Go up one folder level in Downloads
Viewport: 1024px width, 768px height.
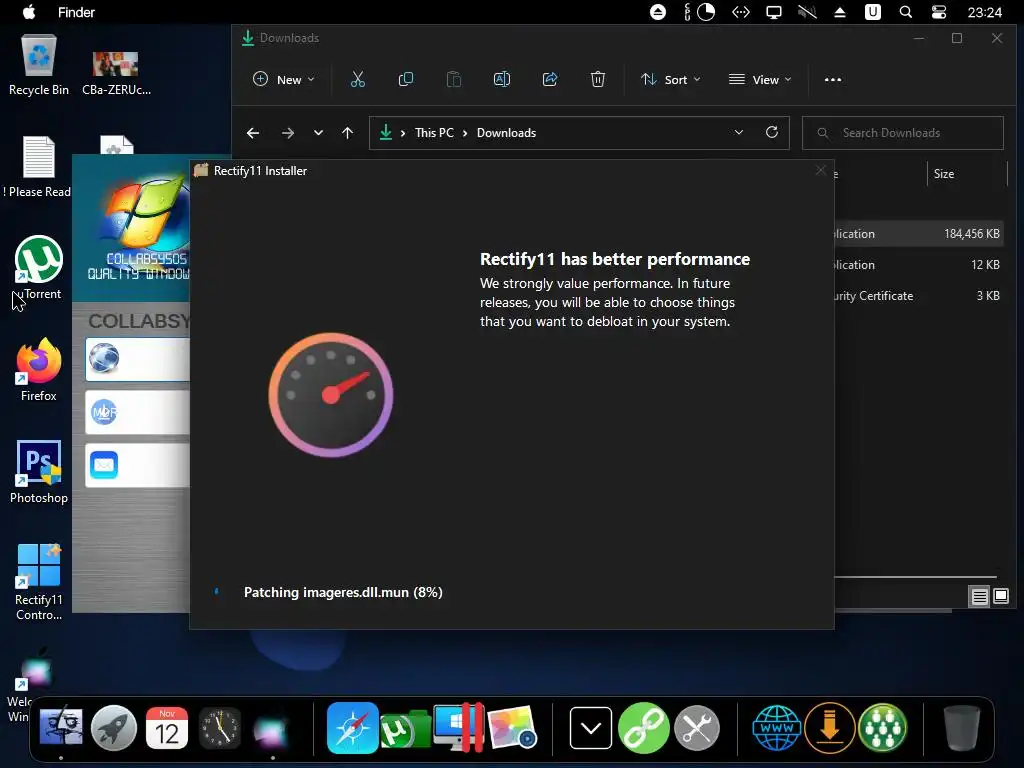[x=347, y=133]
